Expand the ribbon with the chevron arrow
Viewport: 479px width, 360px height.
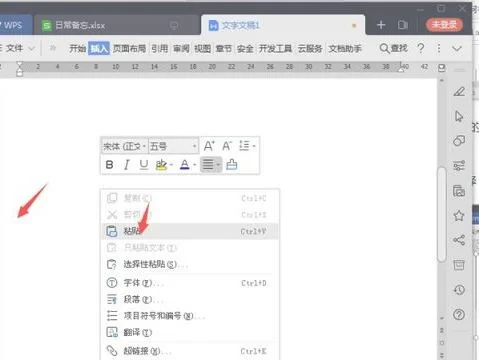pyautogui.click(x=457, y=49)
